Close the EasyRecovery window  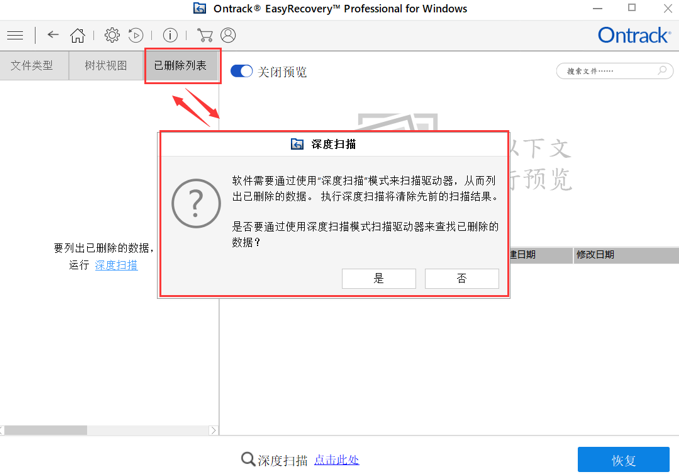pos(668,8)
